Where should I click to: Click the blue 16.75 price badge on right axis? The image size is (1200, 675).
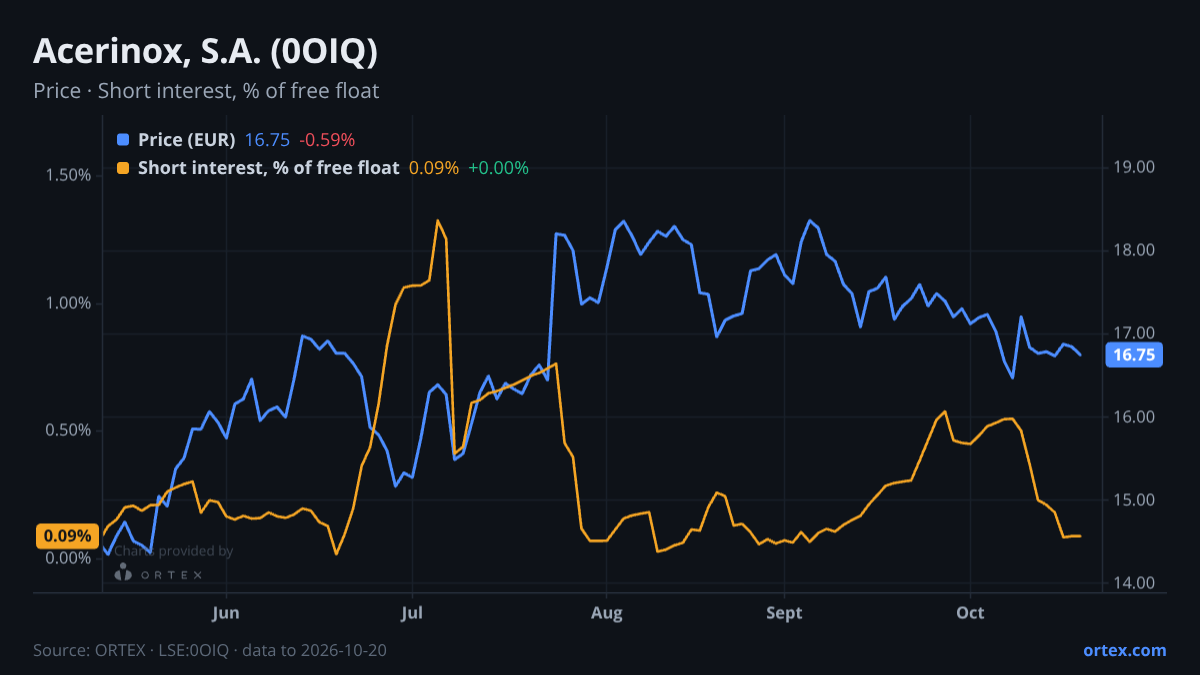point(1134,355)
